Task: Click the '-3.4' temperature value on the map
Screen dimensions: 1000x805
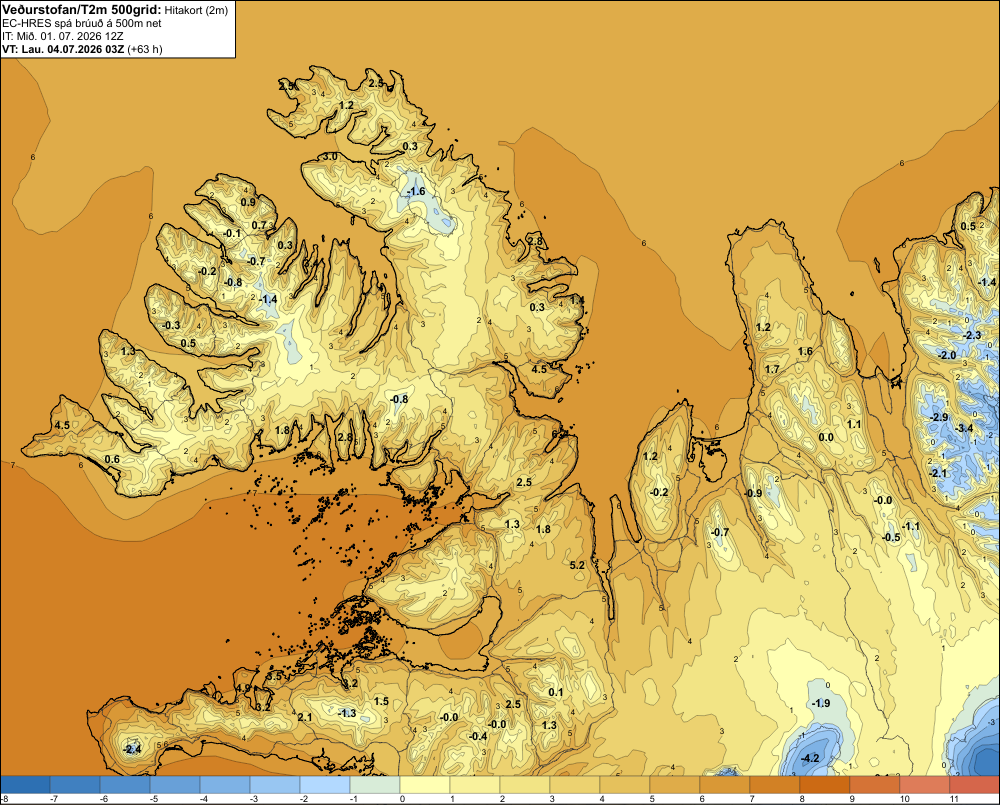Action: click(966, 428)
